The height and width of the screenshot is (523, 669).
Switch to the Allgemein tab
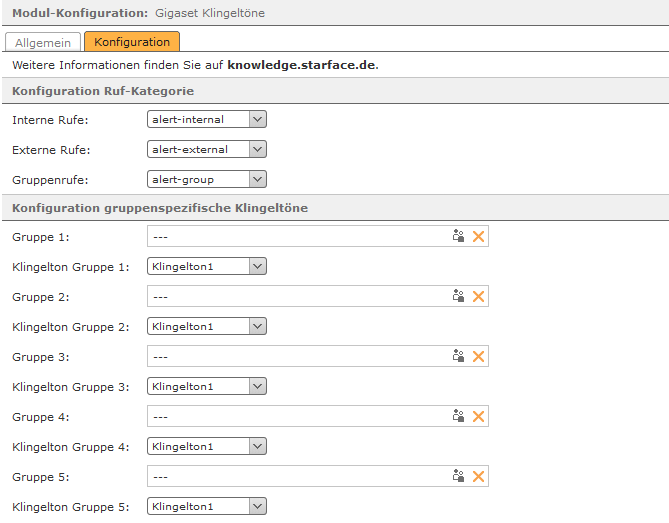[43, 42]
